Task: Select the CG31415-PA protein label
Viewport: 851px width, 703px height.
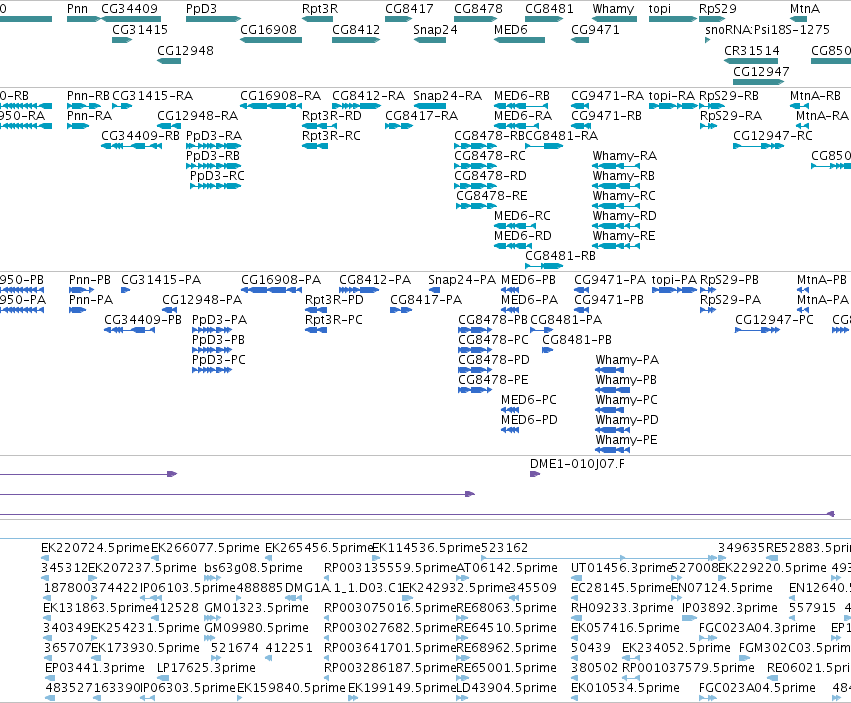Action: (x=161, y=280)
